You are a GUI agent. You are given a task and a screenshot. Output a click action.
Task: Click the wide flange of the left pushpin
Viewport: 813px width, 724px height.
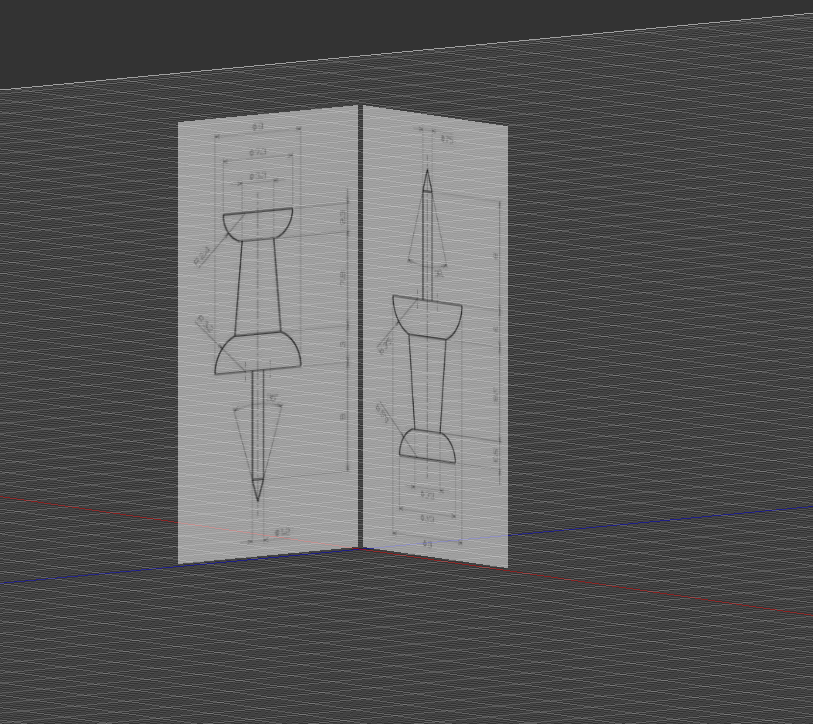point(258,354)
